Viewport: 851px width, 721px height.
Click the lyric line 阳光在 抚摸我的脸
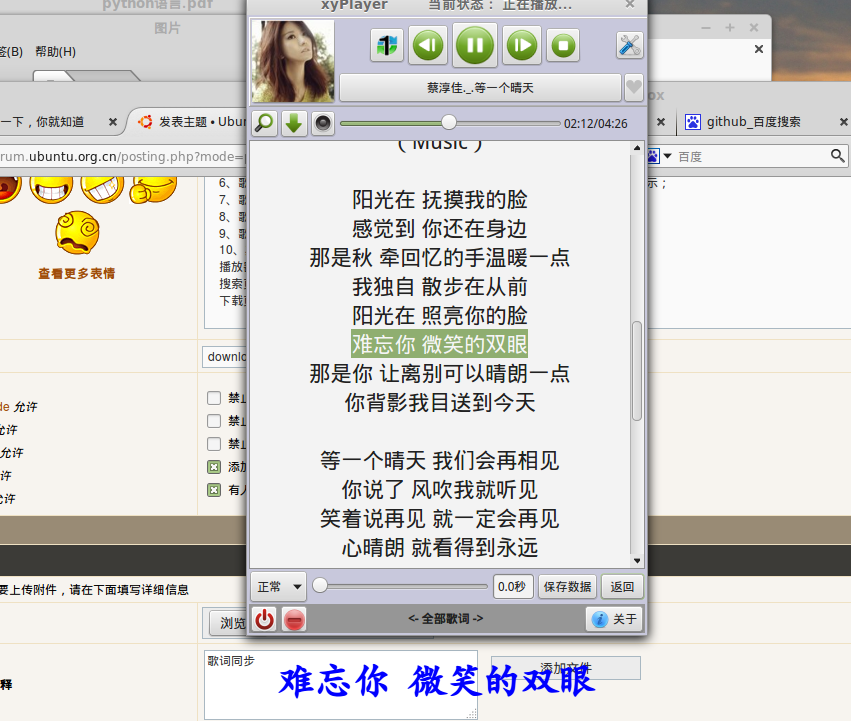coord(440,200)
